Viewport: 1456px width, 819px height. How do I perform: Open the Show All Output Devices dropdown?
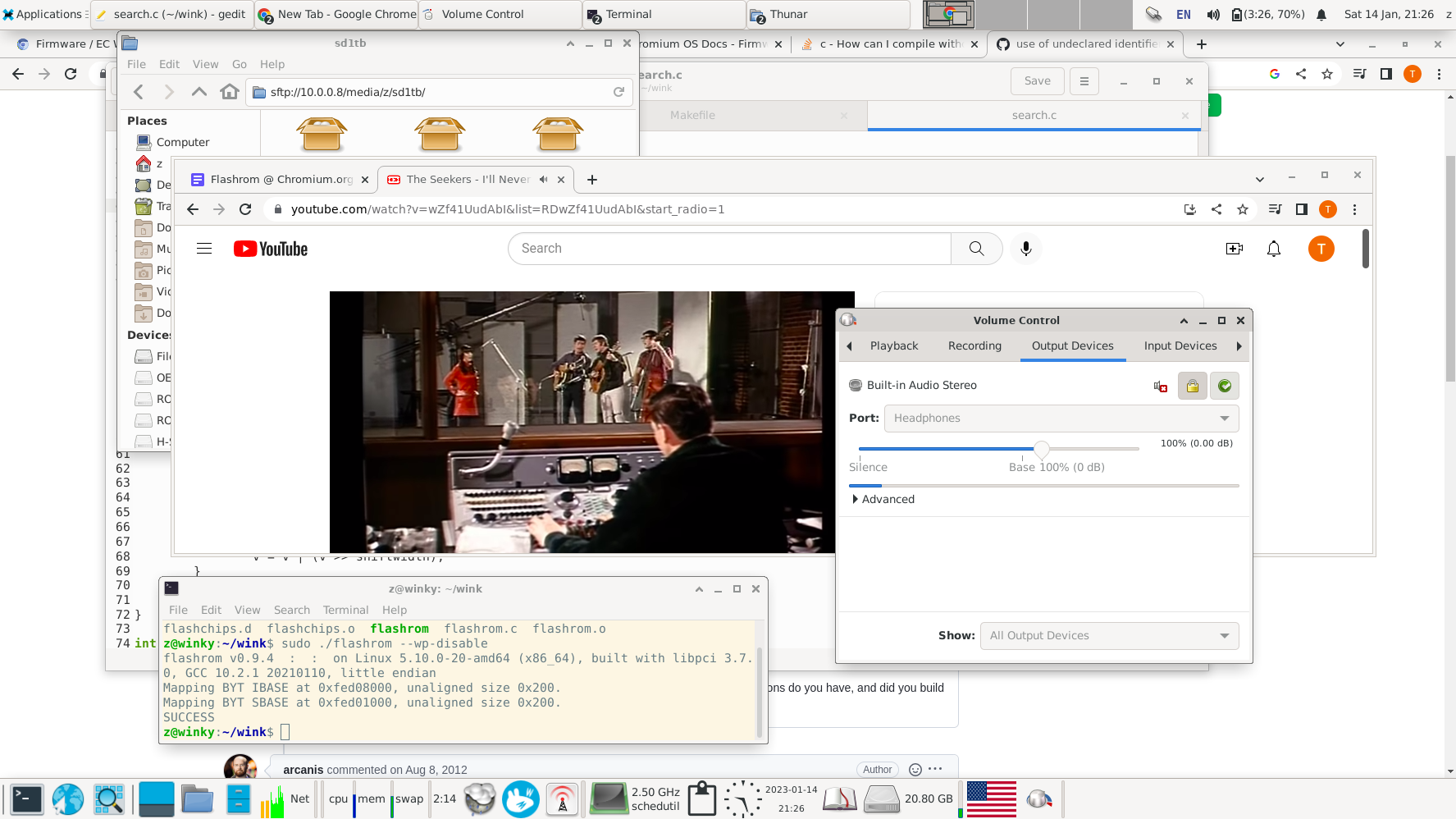click(x=1109, y=635)
